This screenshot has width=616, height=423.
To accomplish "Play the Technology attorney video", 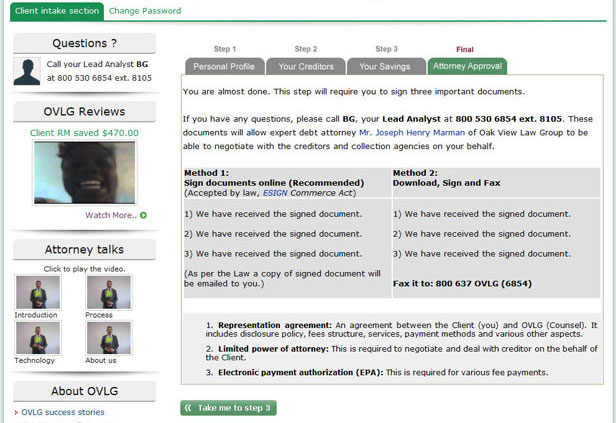I will click(x=38, y=338).
